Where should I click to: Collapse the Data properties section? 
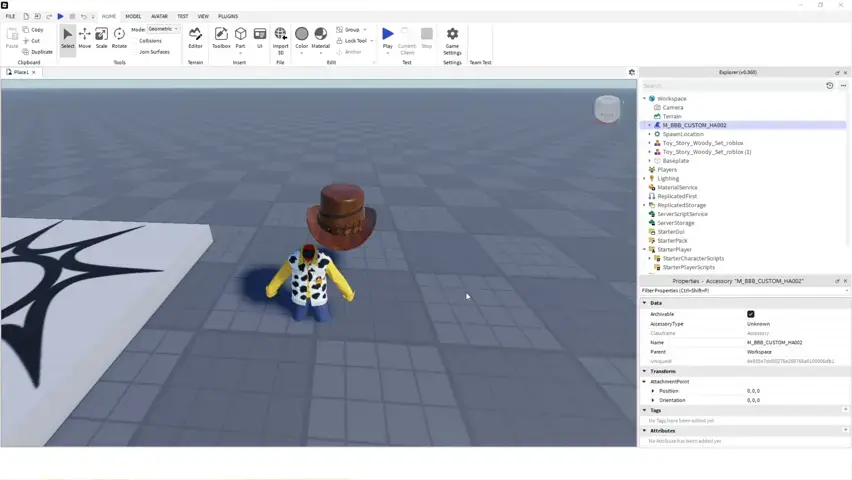coord(644,303)
